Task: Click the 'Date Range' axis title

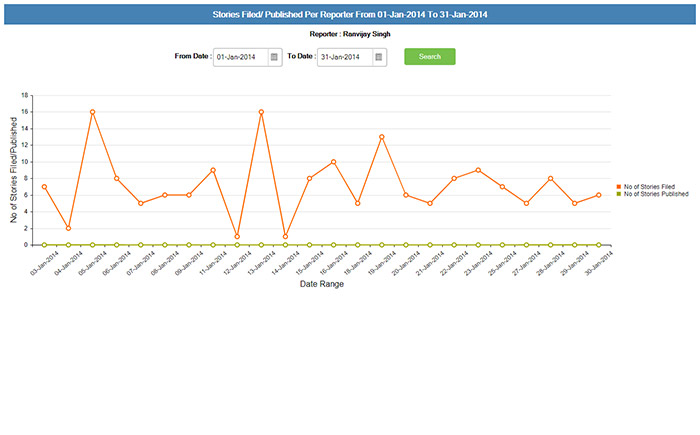Action: [322, 284]
